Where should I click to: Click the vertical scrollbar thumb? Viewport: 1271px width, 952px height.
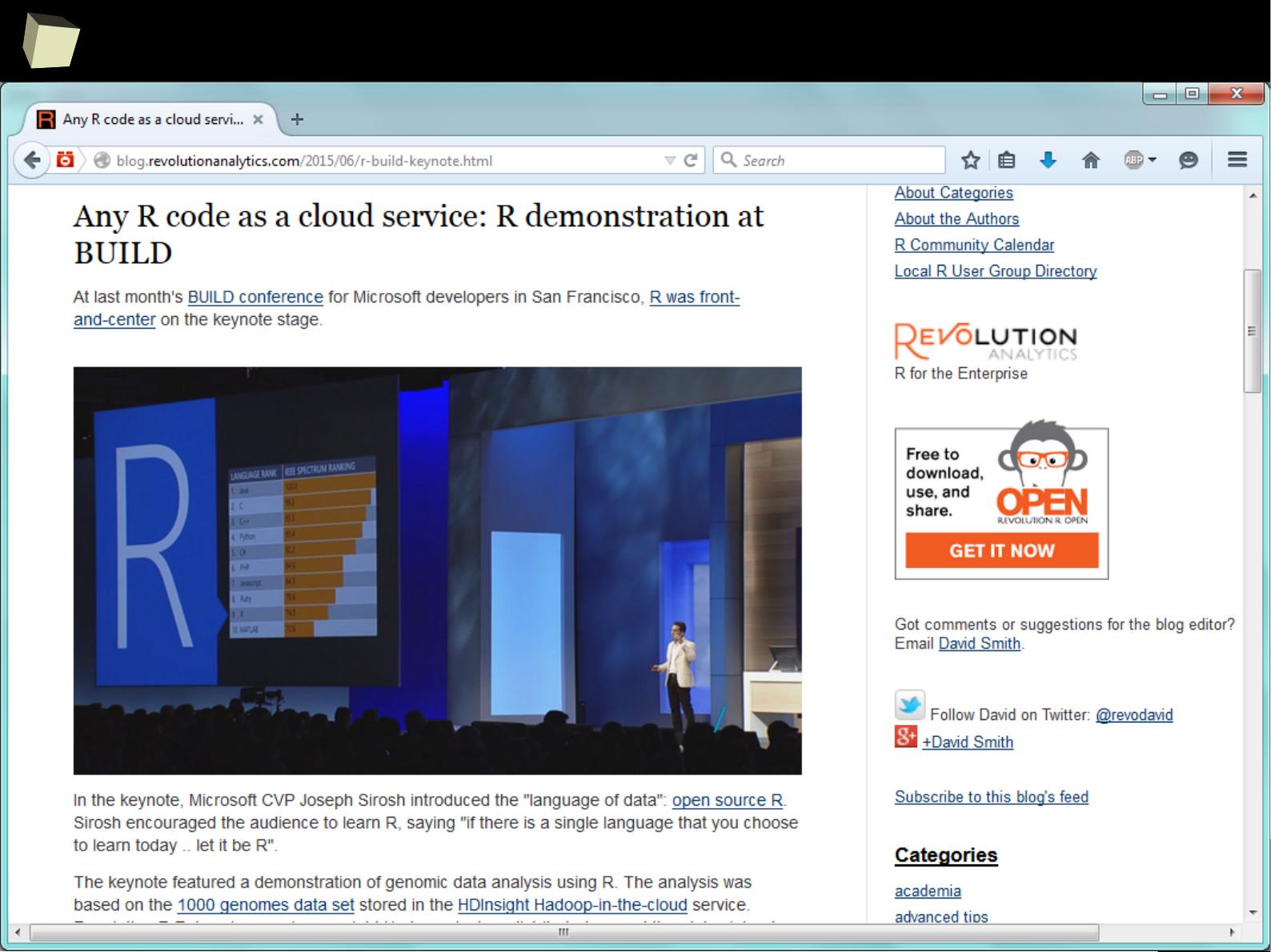(x=1253, y=331)
